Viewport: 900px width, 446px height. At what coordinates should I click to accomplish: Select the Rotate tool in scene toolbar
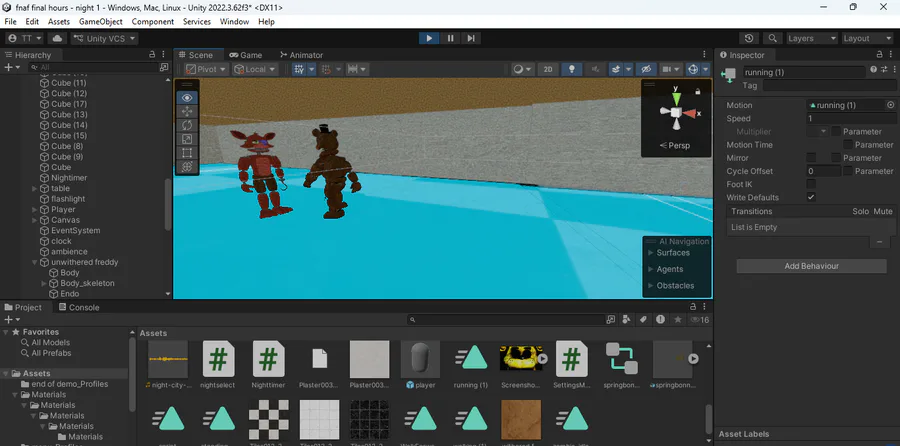[x=187, y=125]
